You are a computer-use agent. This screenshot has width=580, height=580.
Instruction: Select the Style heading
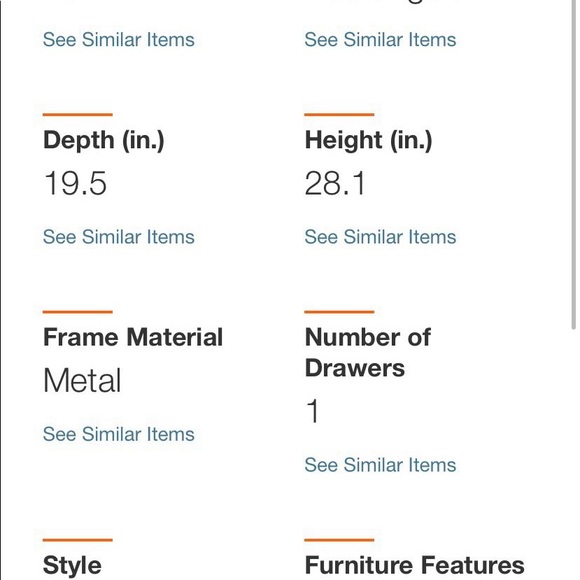pyautogui.click(x=72, y=565)
